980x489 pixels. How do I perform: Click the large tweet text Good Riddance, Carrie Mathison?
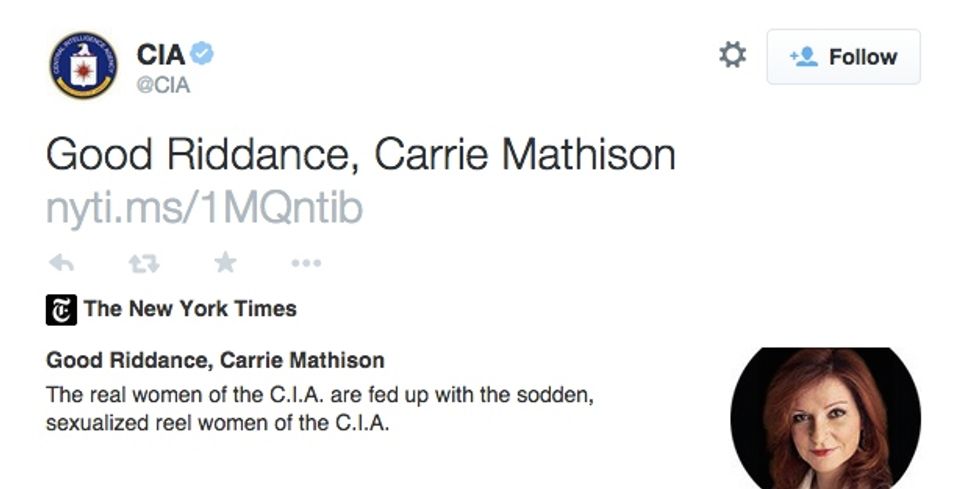coord(360,155)
